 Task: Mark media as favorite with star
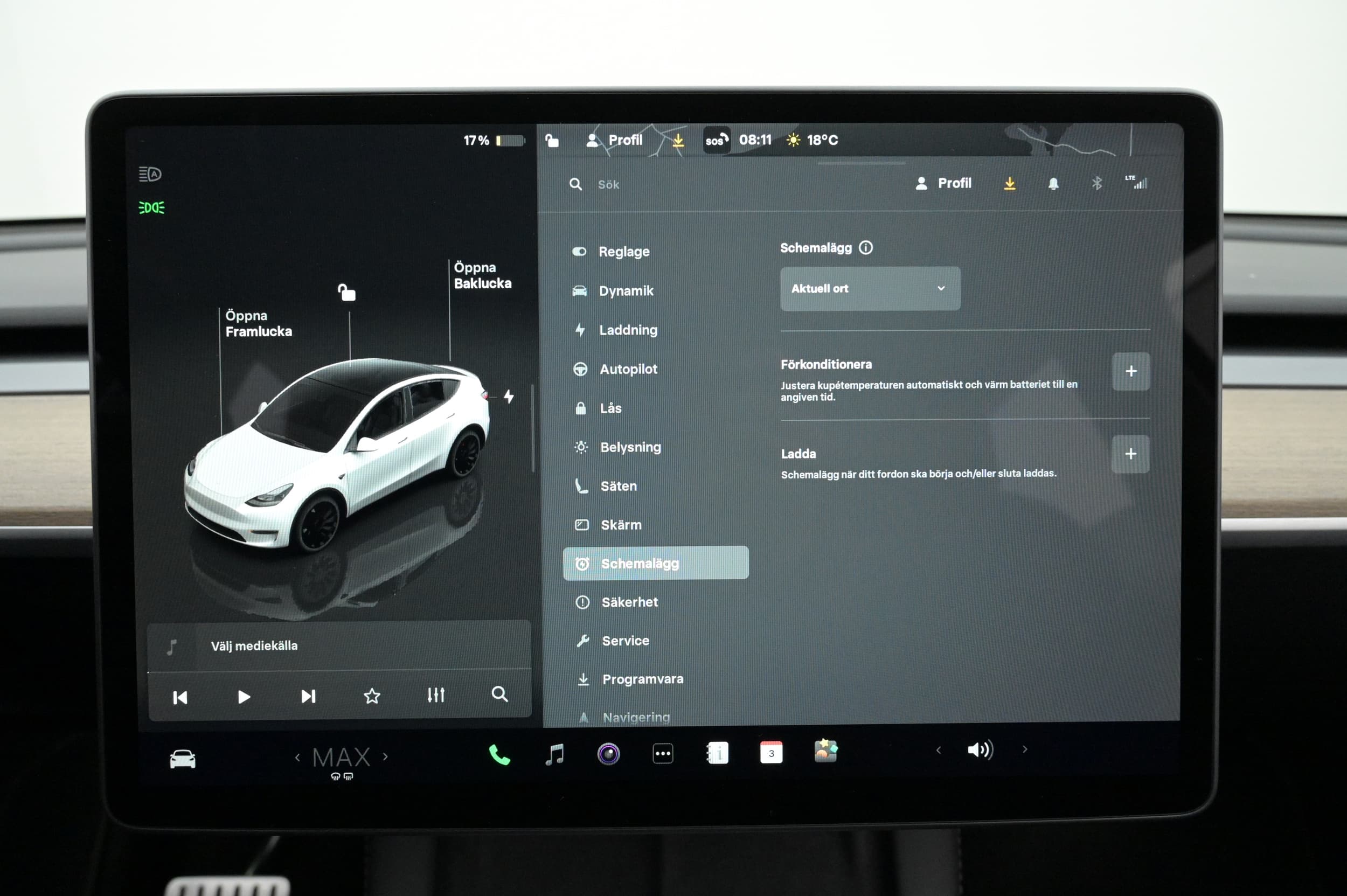[x=371, y=696]
